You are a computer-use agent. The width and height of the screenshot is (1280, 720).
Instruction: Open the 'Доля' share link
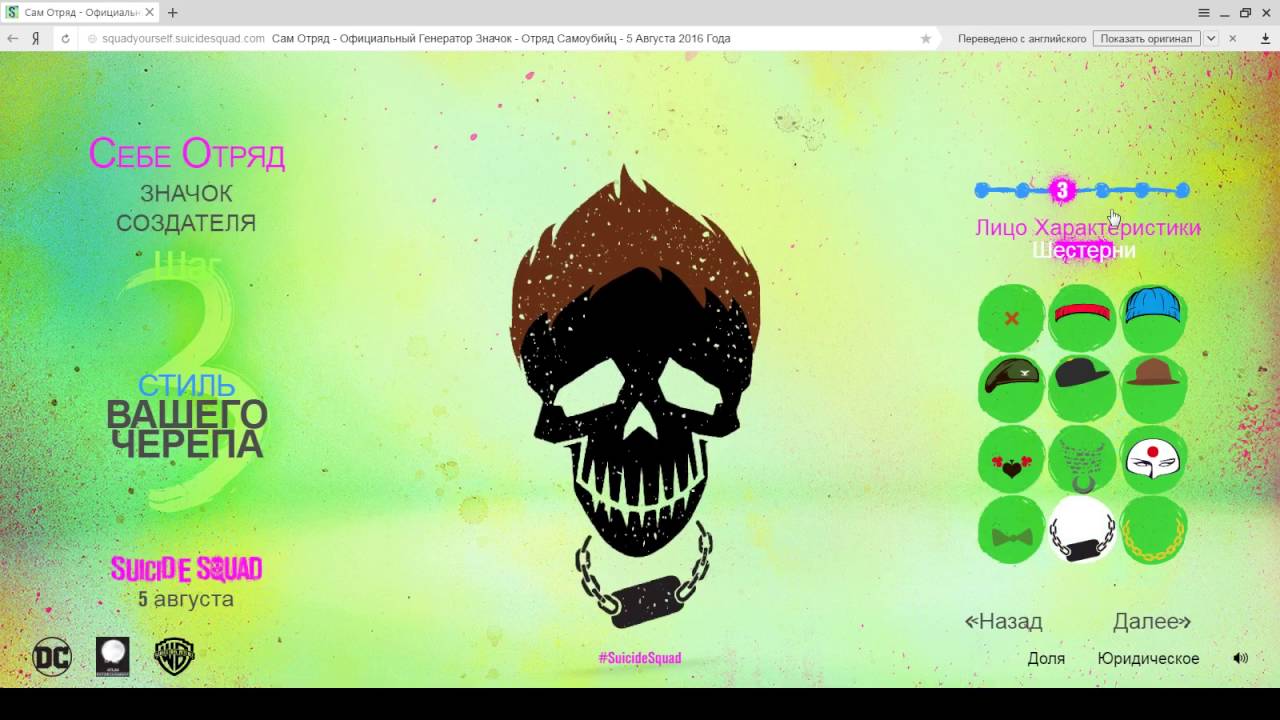point(1046,658)
